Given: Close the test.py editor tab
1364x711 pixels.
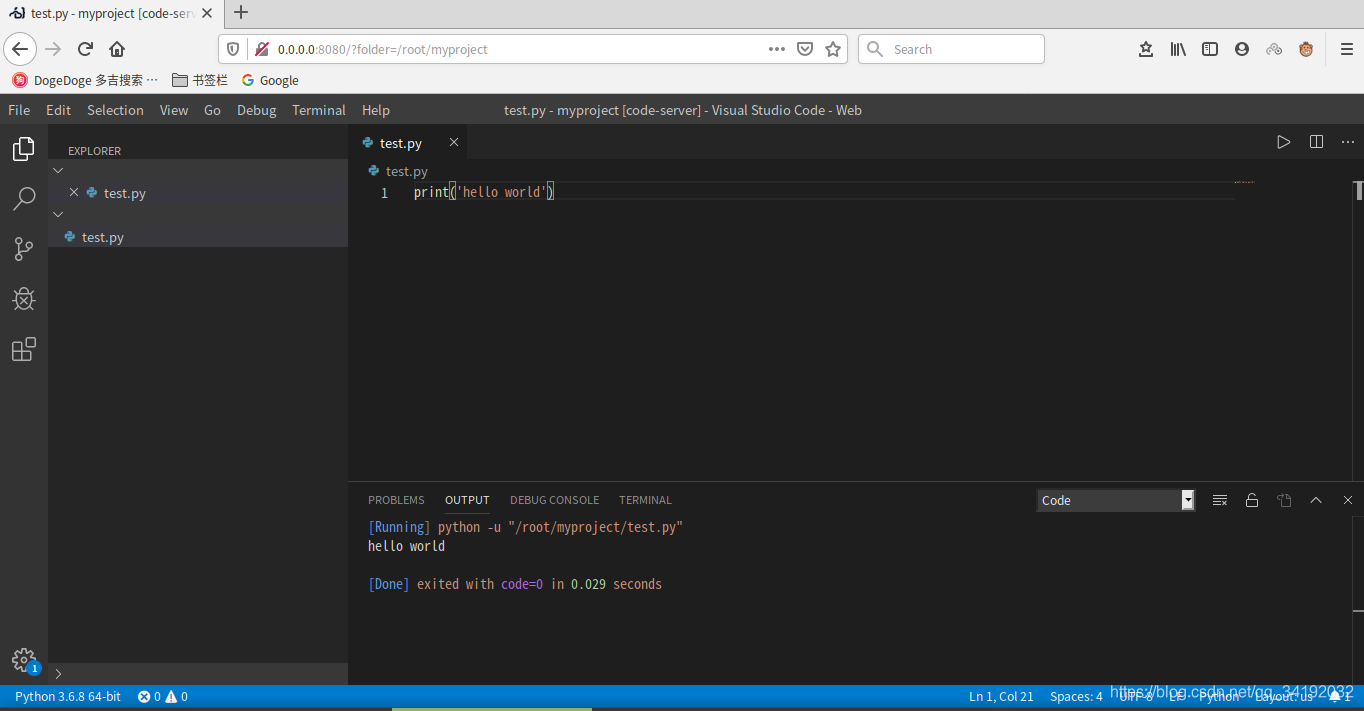Looking at the screenshot, I should (453, 142).
